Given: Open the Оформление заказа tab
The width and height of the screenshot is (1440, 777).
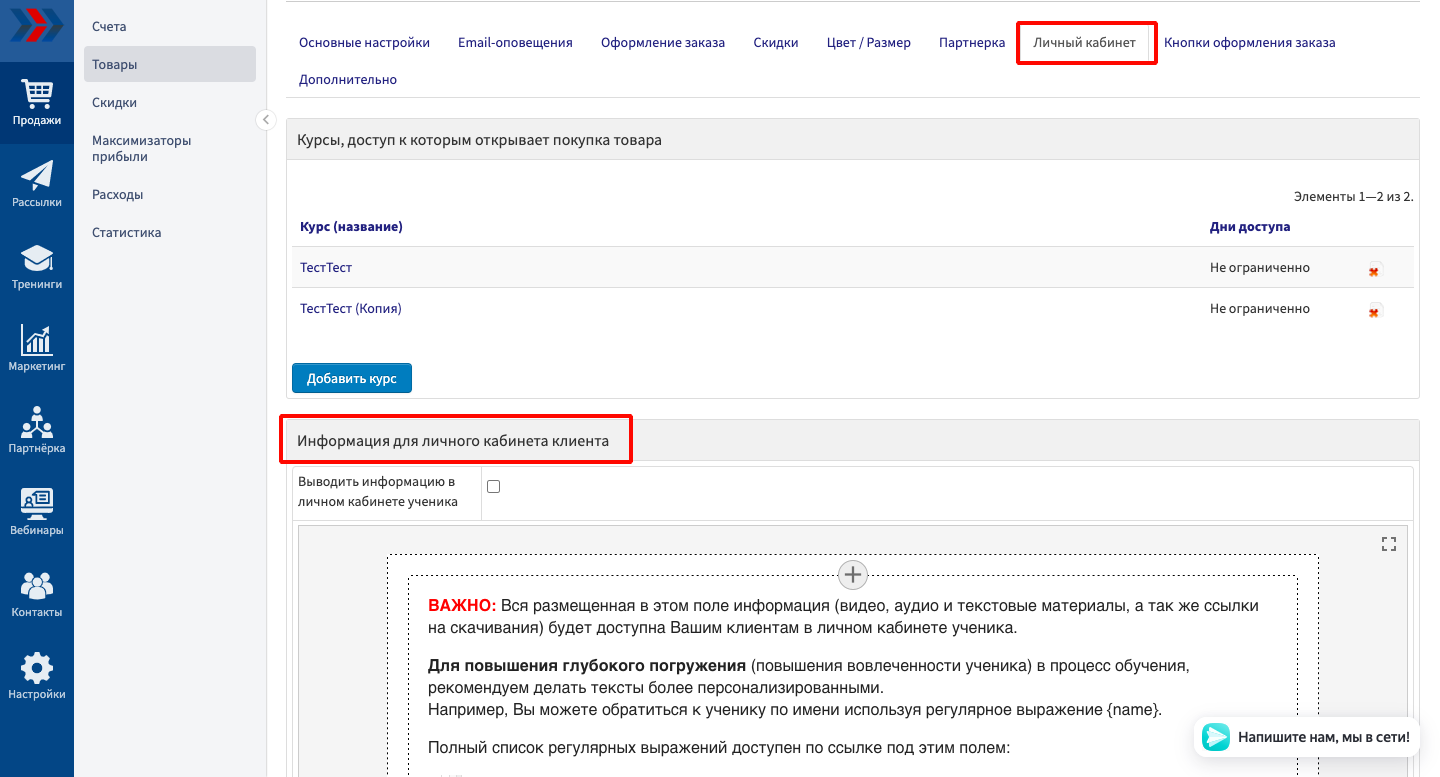Looking at the screenshot, I should [662, 43].
